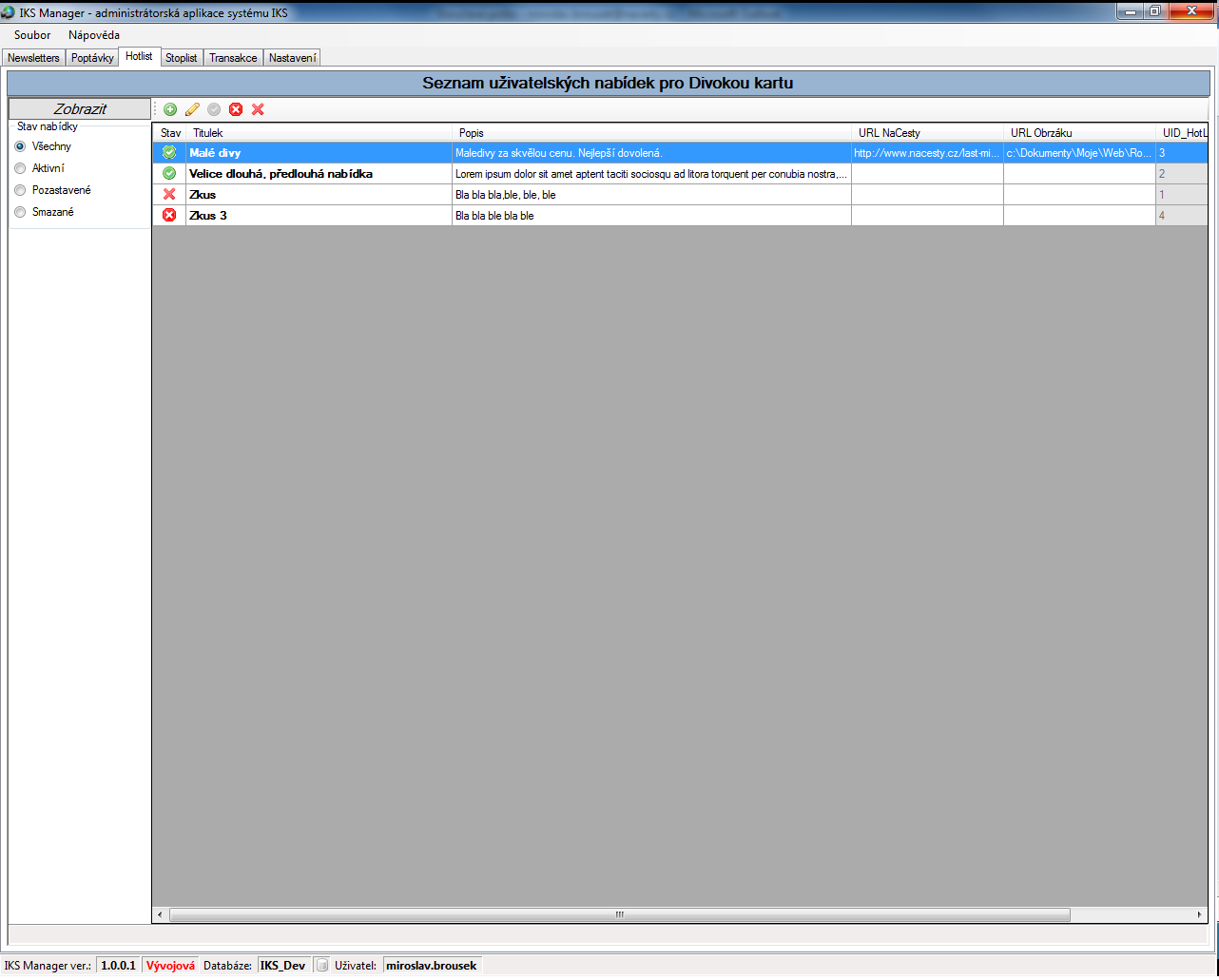Switch to the Newsletters tab
1219x980 pixels.
(33, 58)
